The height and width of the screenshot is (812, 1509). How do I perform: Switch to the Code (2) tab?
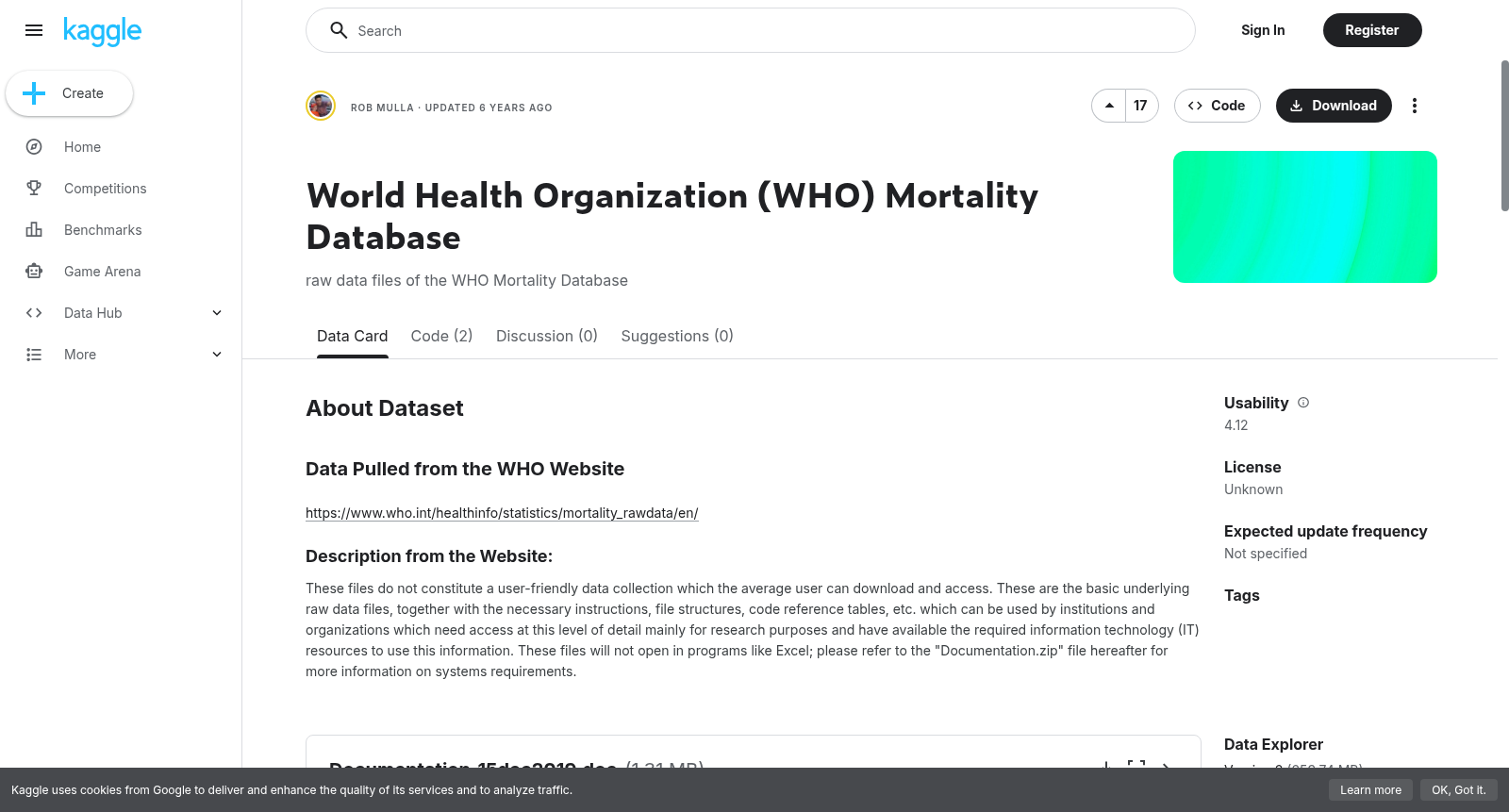(x=441, y=337)
